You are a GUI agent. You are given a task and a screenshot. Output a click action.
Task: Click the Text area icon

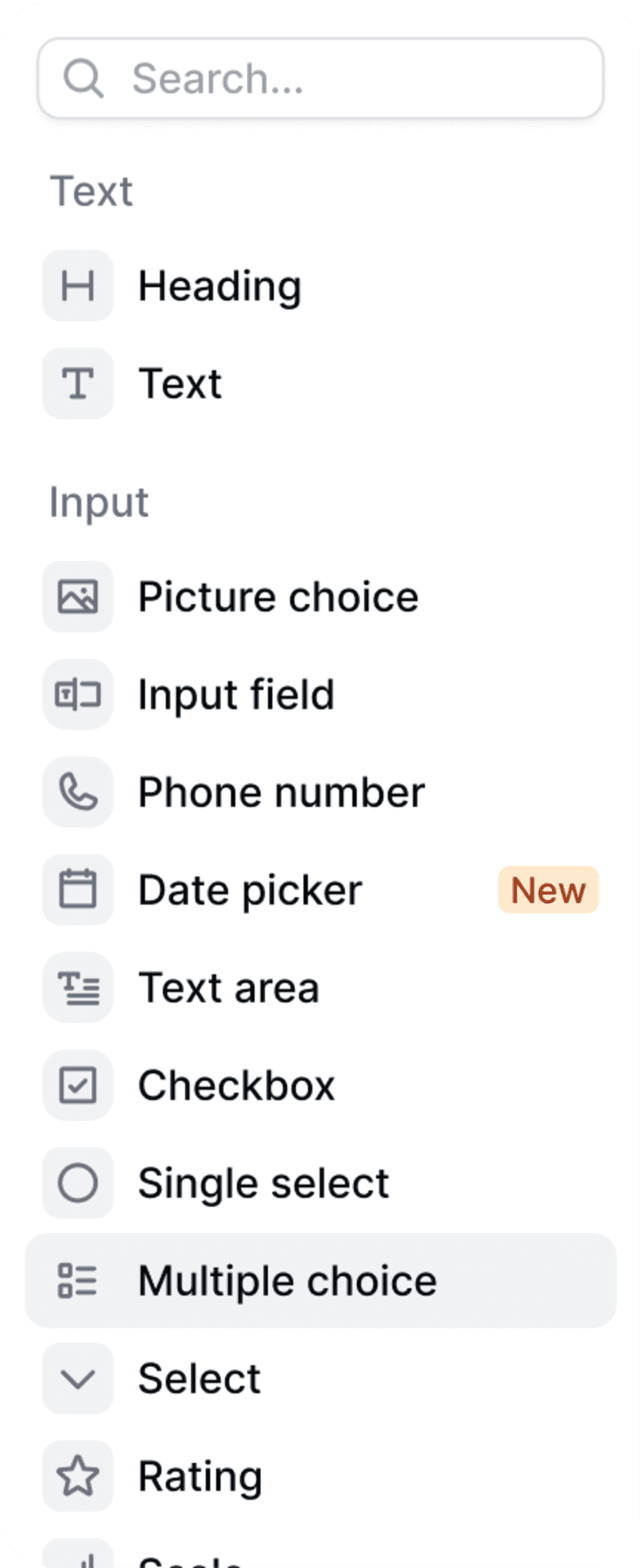click(78, 988)
